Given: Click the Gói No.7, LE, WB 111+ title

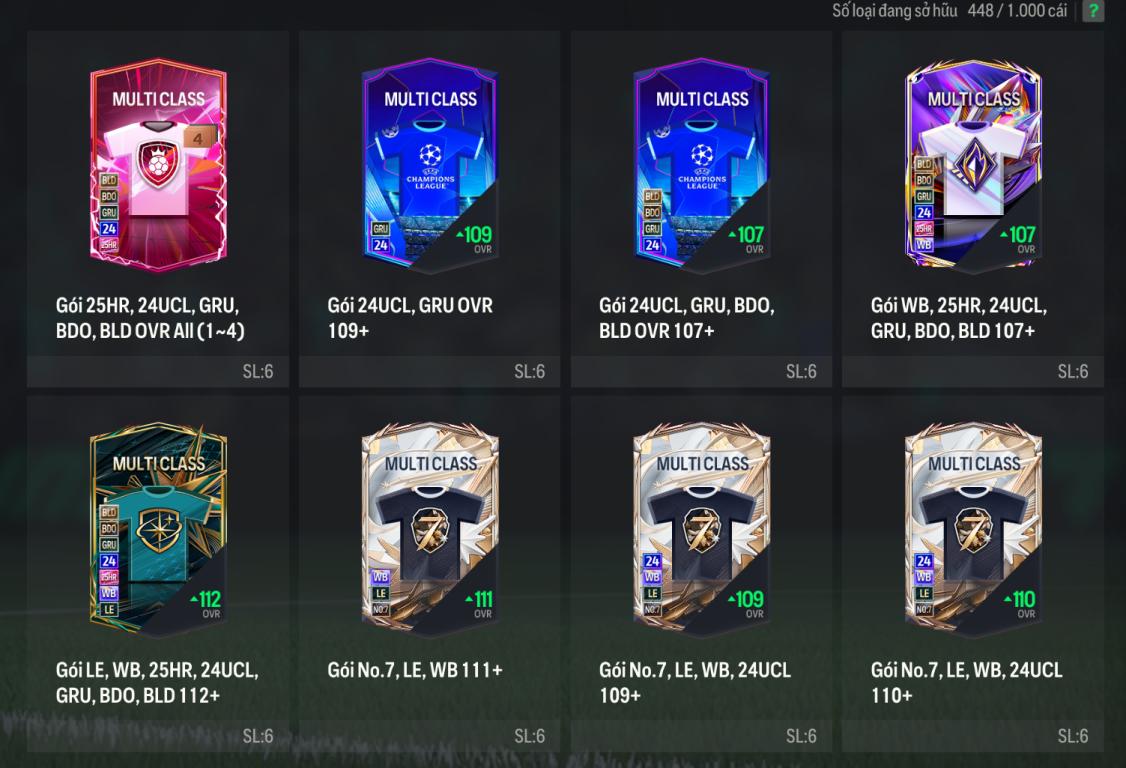Looking at the screenshot, I should tap(415, 670).
